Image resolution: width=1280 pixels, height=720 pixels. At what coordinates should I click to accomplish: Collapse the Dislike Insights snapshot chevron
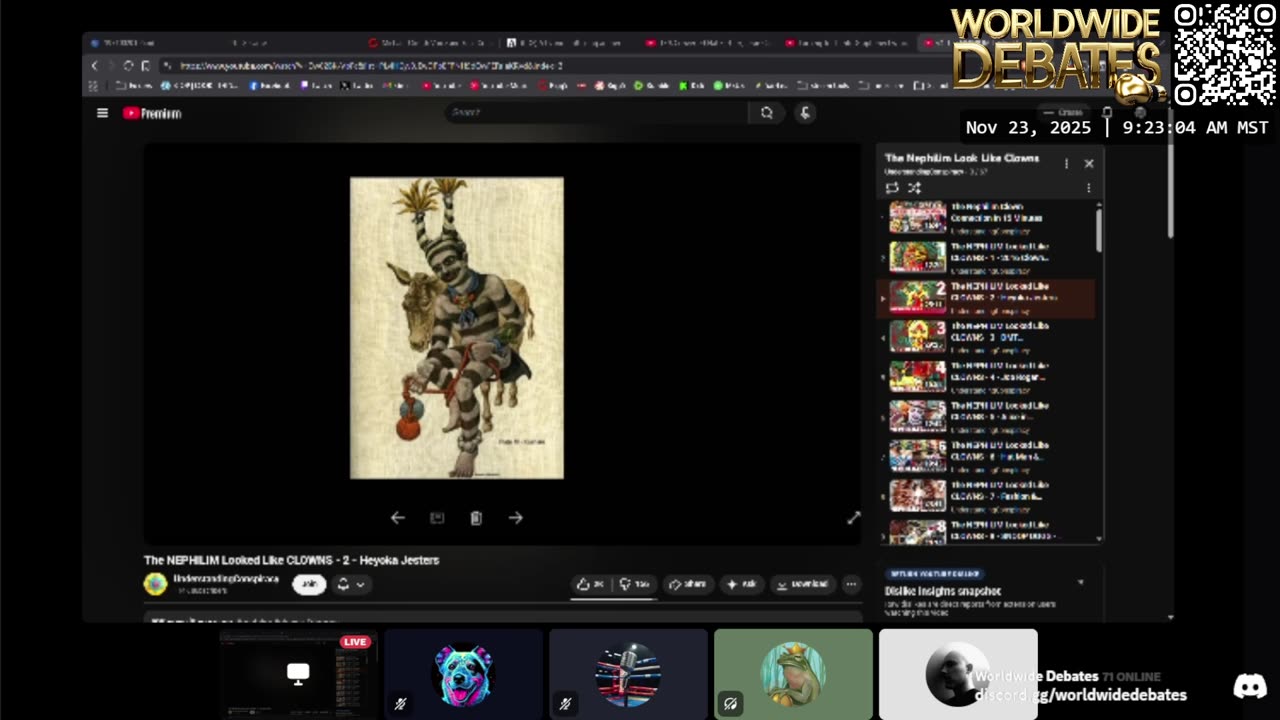[1080, 582]
